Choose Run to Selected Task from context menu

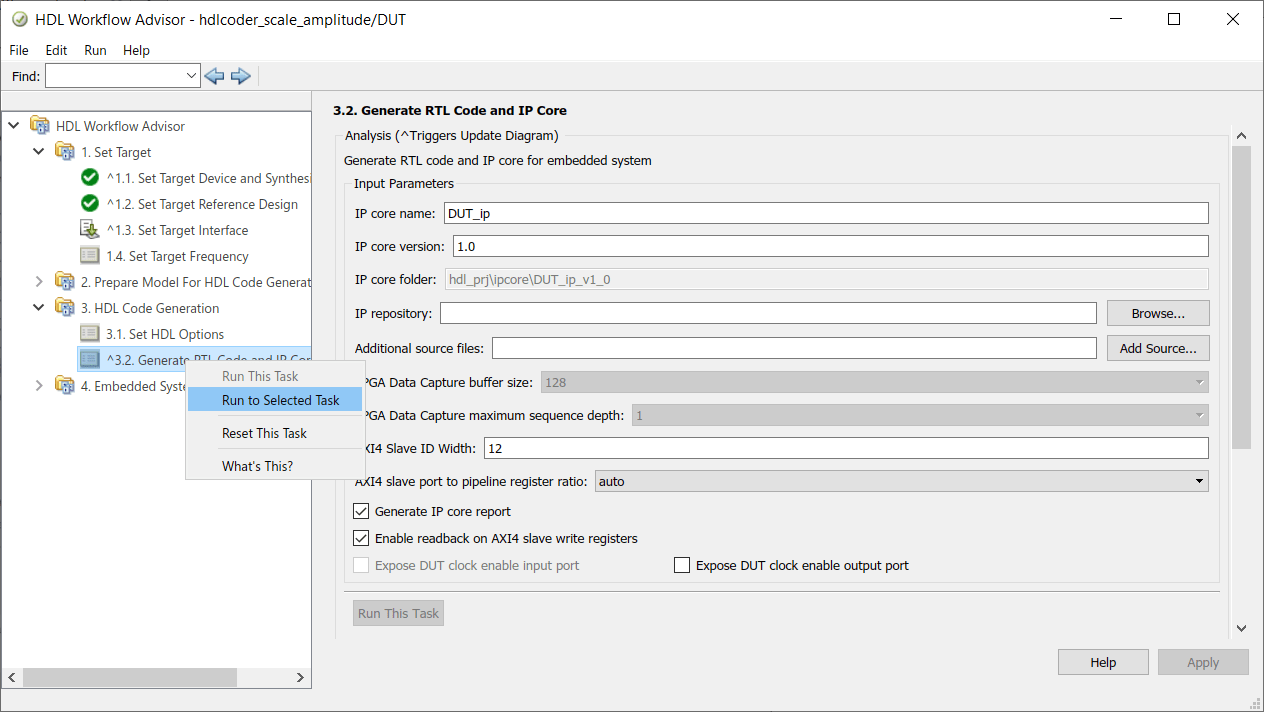tap(280, 400)
